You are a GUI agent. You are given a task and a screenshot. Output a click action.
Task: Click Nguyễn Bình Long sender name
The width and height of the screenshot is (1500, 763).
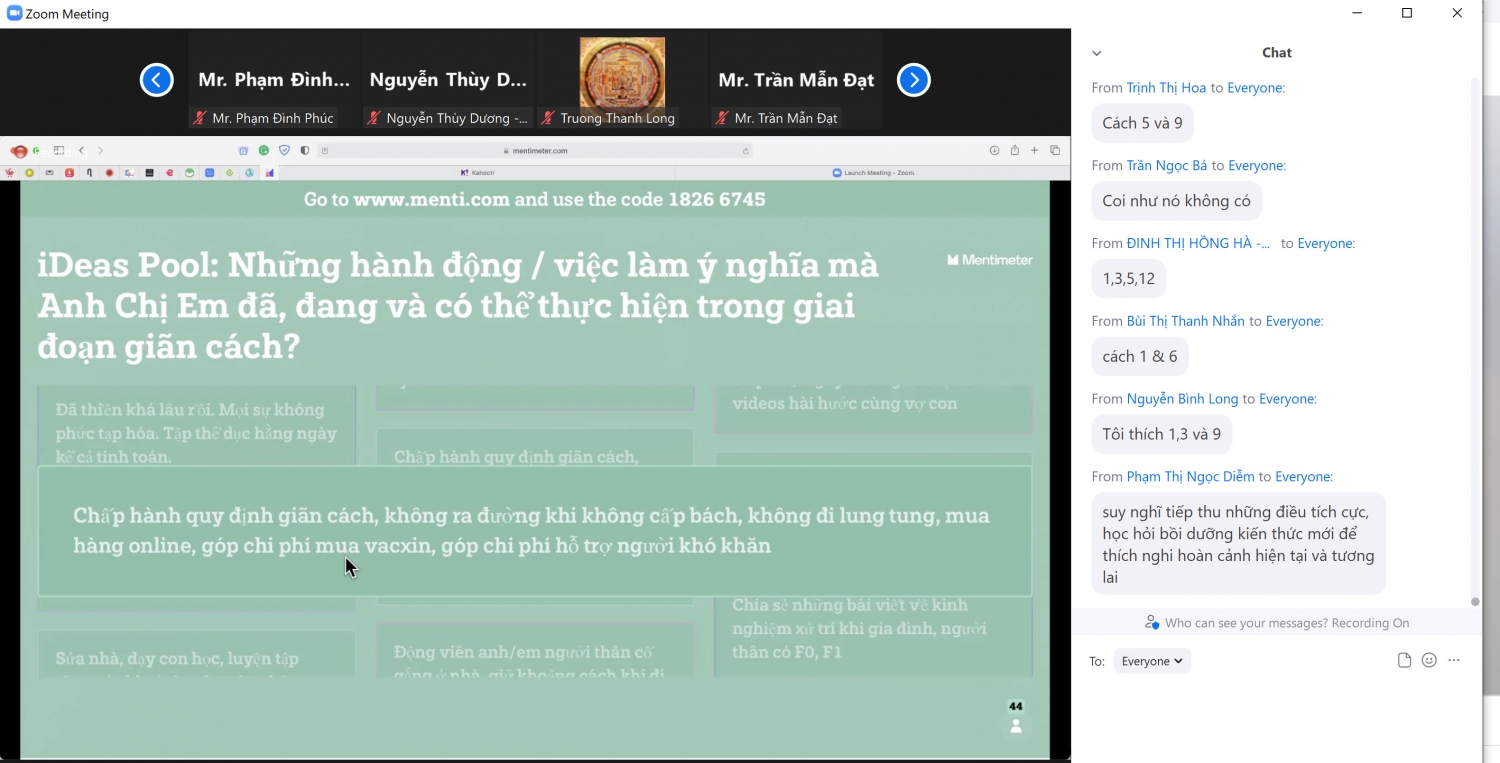(x=1182, y=399)
